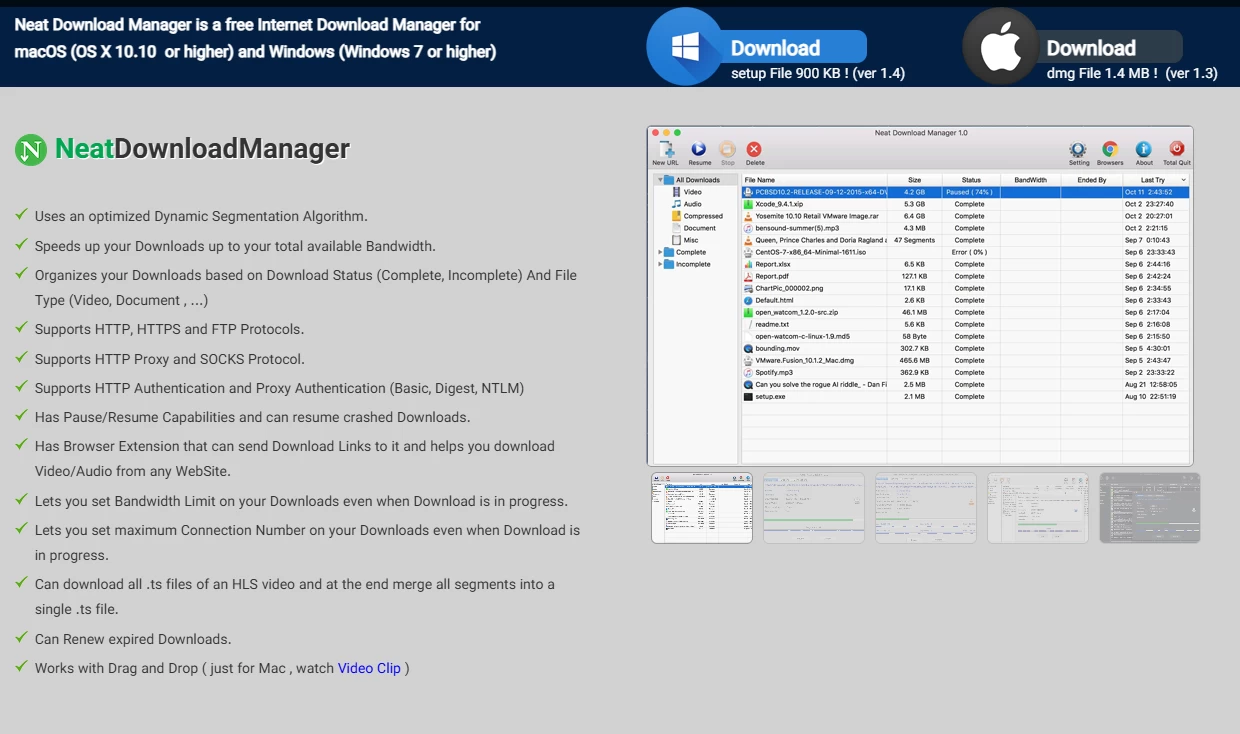
Task: Click the second screenshot thumbnail
Action: (813, 508)
